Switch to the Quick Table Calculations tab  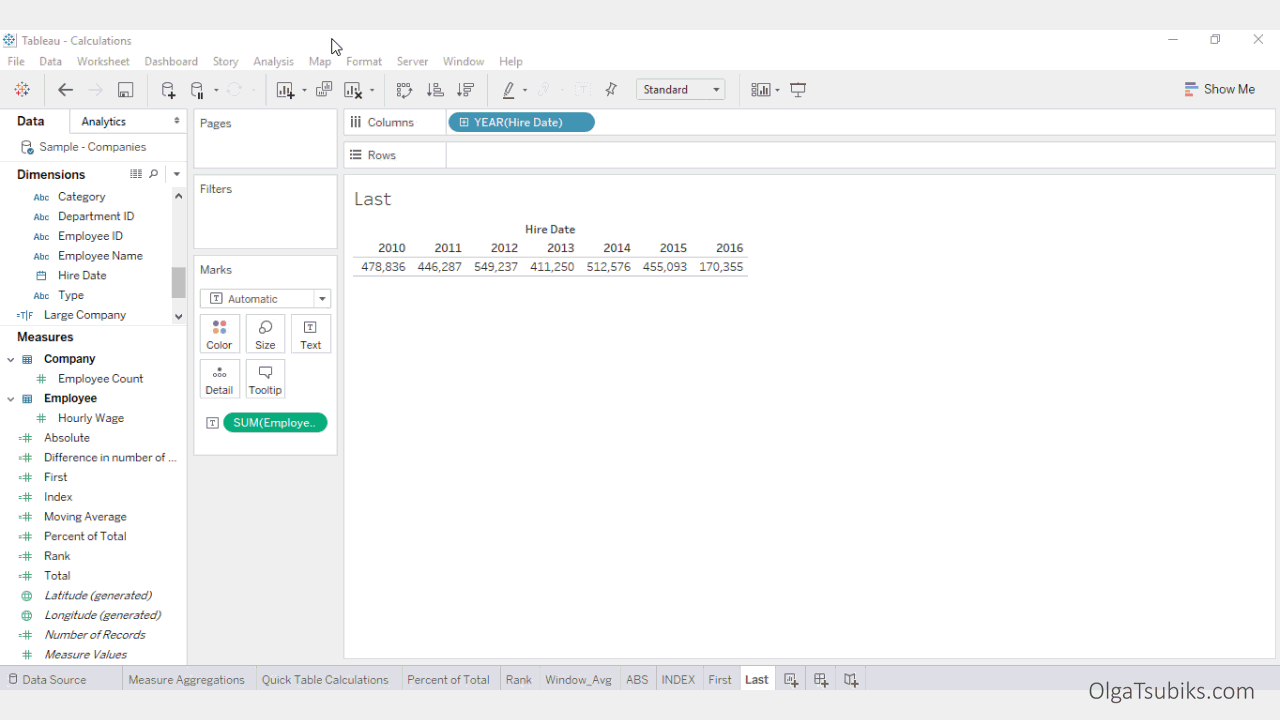tap(325, 680)
